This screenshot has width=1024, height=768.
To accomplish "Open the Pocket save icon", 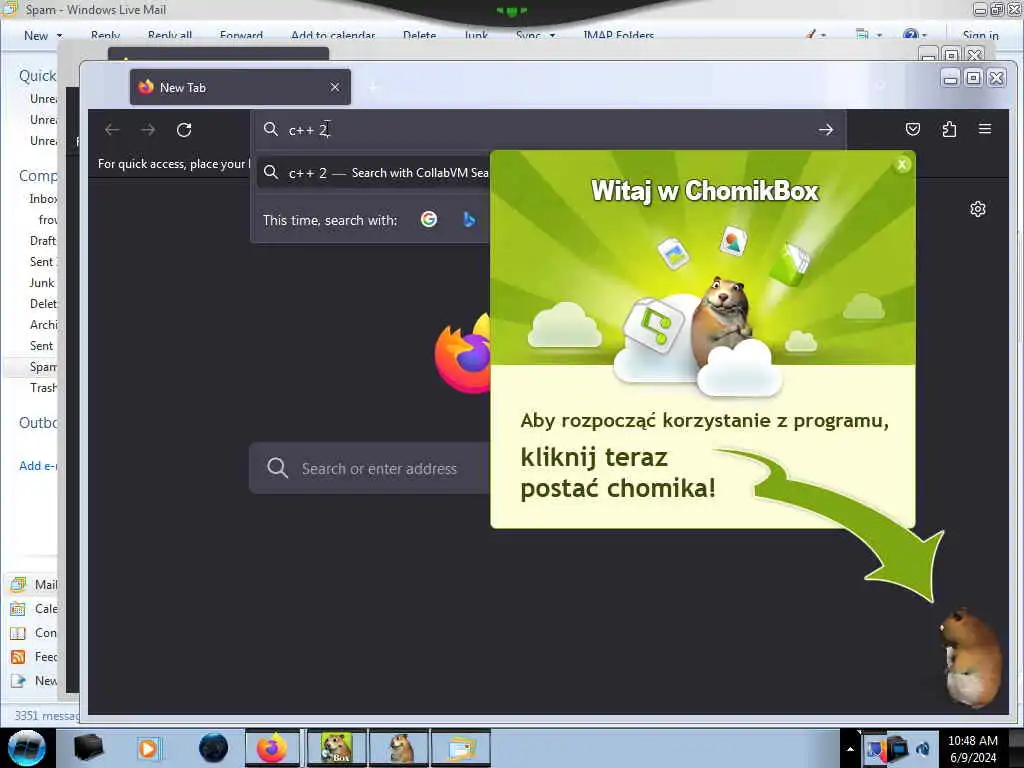I will 913,129.
